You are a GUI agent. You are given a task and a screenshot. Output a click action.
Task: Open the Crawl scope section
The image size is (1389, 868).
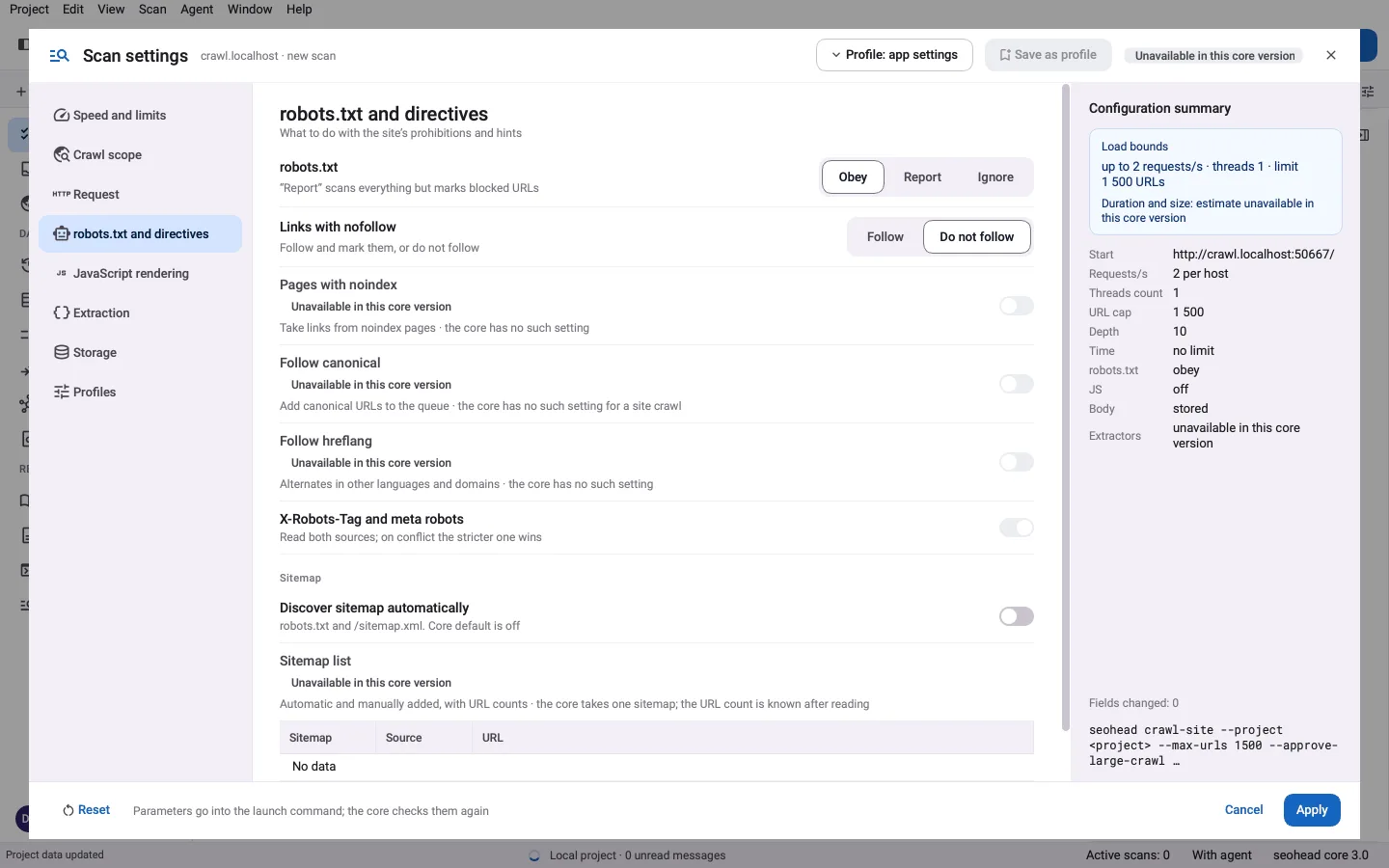point(140,155)
